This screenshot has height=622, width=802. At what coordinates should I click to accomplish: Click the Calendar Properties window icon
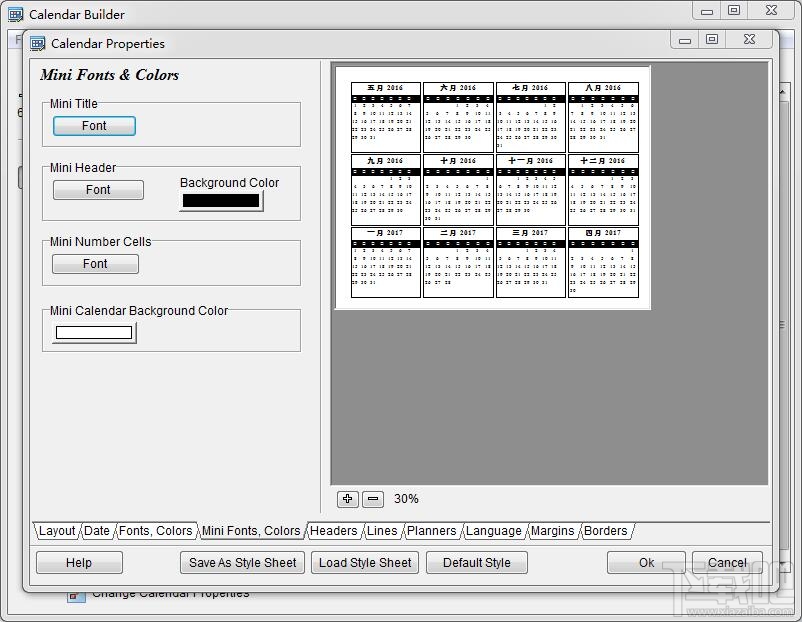[x=37, y=43]
